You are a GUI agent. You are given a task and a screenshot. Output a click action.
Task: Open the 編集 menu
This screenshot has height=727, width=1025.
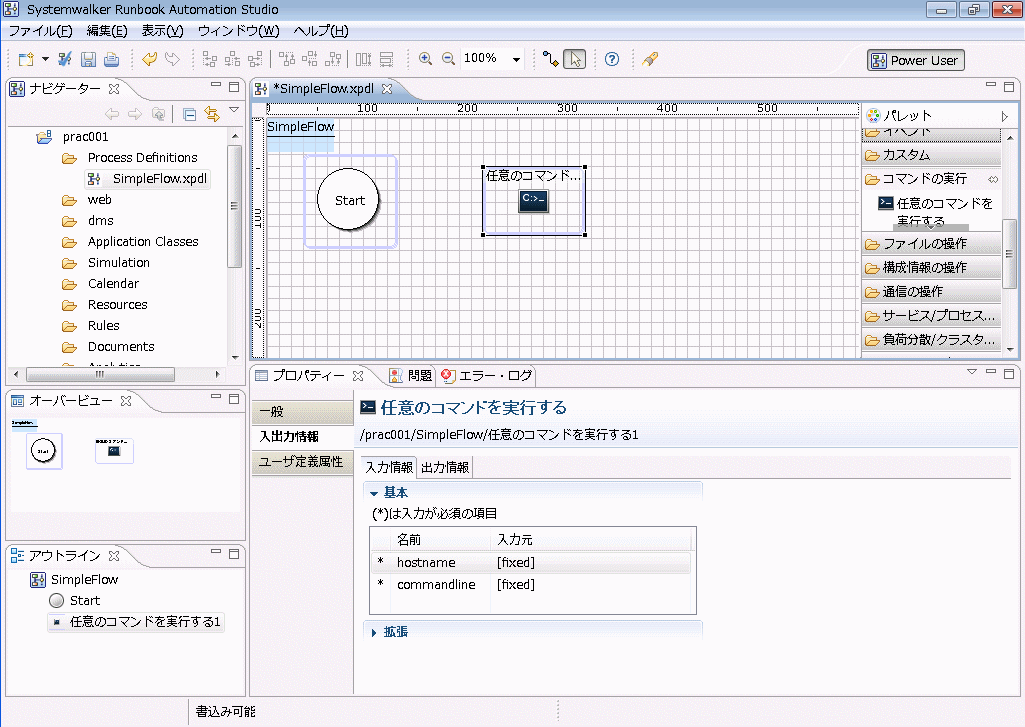click(x=107, y=31)
